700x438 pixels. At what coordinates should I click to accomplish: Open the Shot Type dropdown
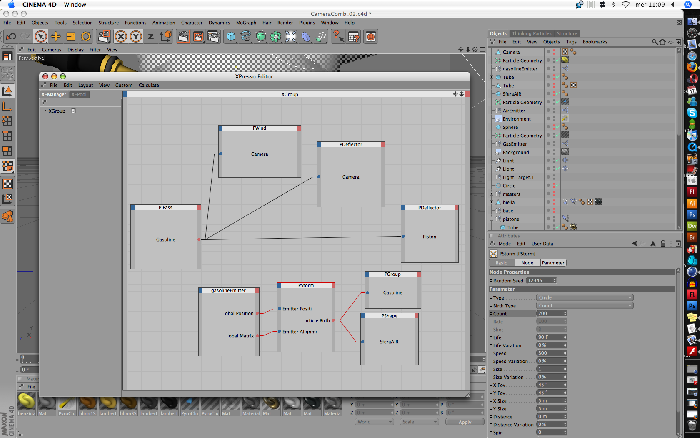click(x=584, y=305)
